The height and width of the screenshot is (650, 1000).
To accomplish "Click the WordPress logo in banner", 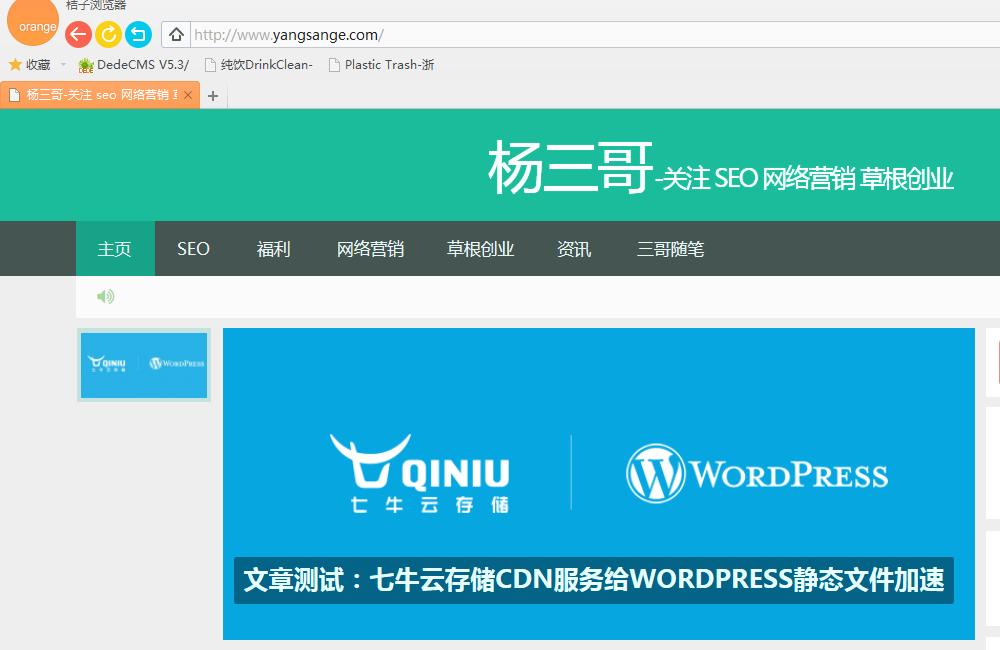I will (757, 474).
